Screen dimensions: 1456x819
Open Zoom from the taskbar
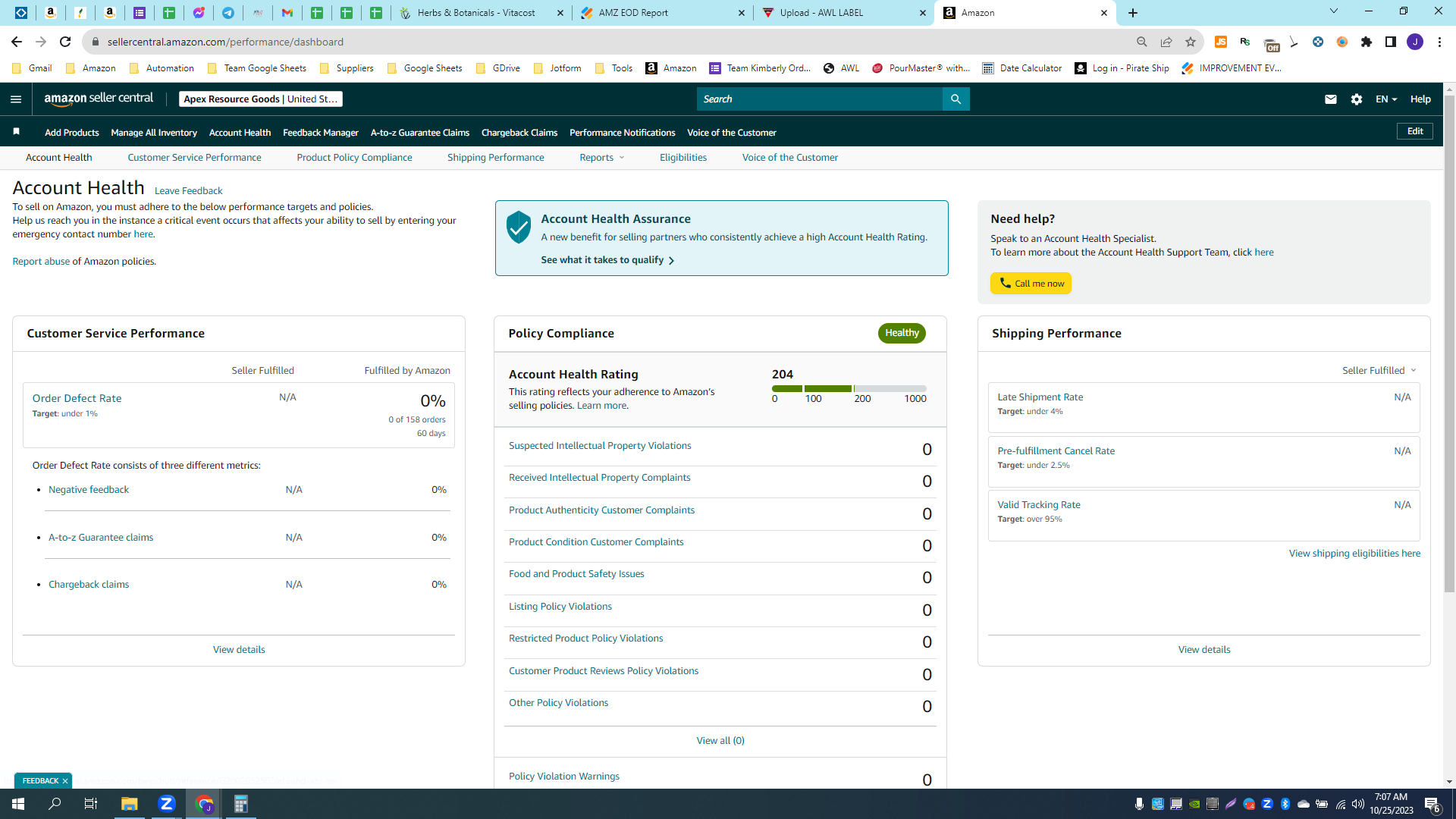[167, 804]
